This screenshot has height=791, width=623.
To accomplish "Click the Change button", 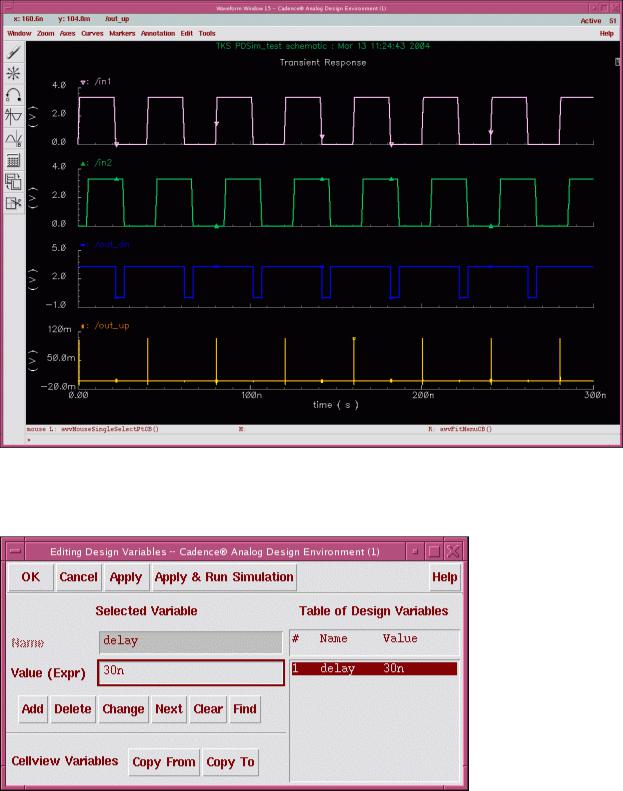I will [x=124, y=709].
